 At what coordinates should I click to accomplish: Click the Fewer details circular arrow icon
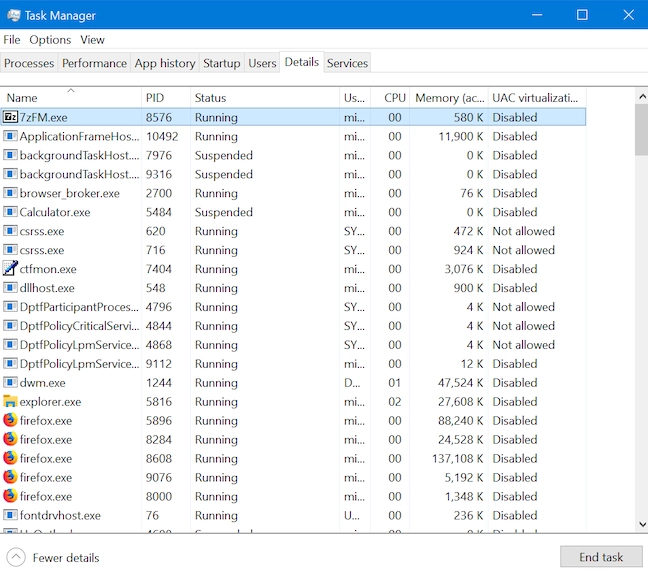pyautogui.click(x=16, y=557)
